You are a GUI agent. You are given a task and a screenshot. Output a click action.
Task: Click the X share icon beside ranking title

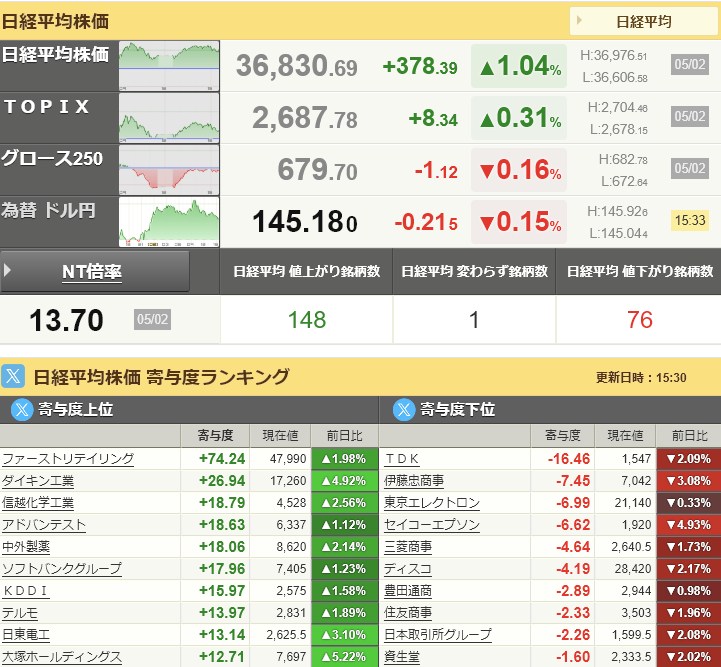coord(13,376)
